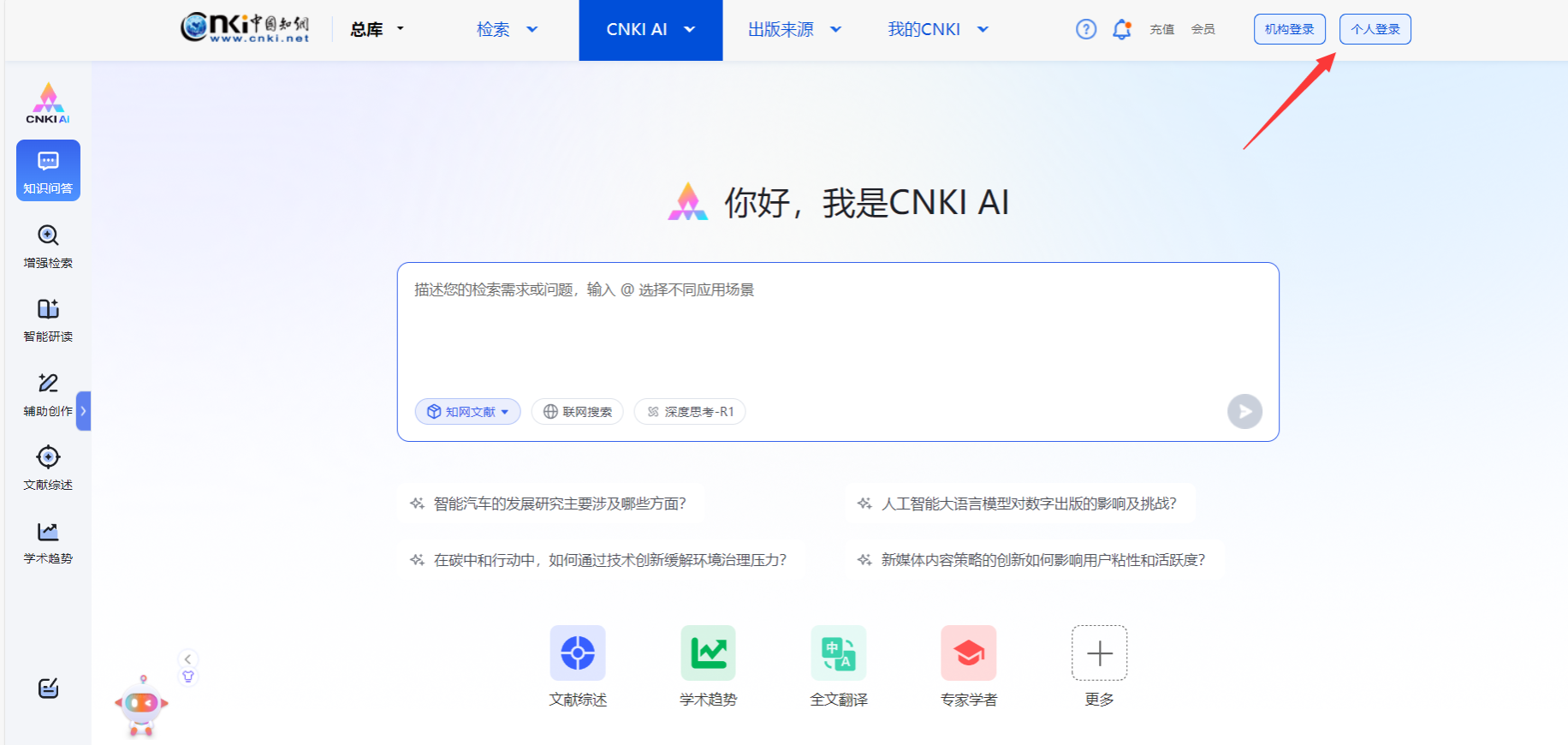Collapse the robot assistant with chevron
The image size is (1568, 745).
187,659
